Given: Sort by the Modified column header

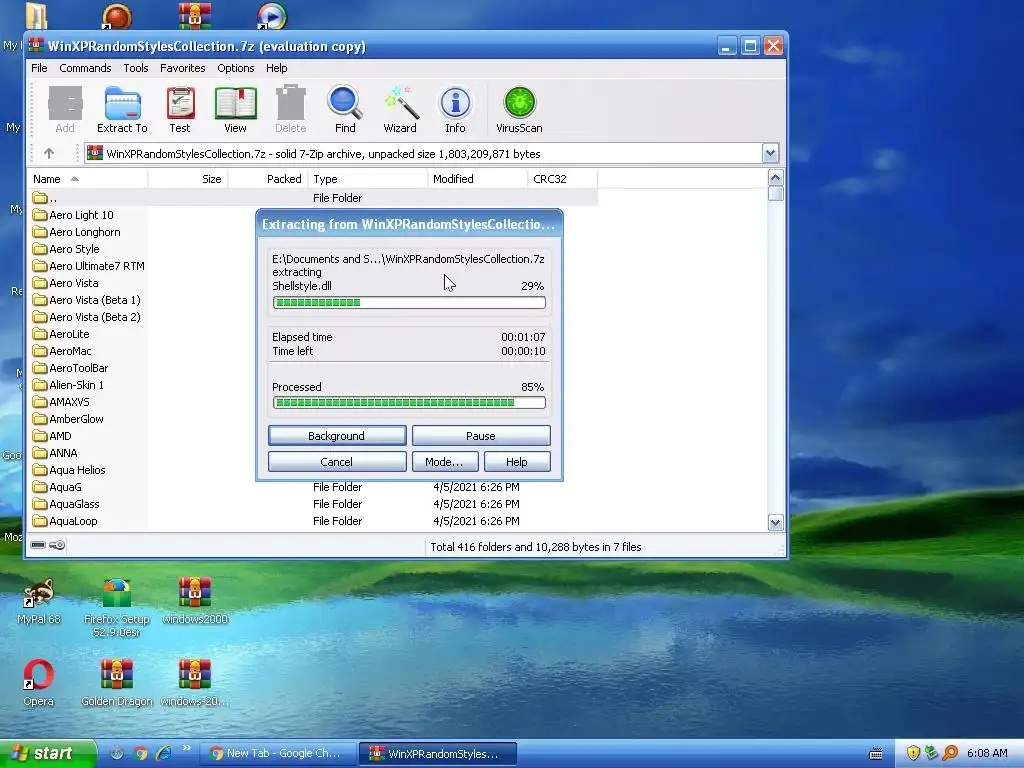Looking at the screenshot, I should click(477, 179).
